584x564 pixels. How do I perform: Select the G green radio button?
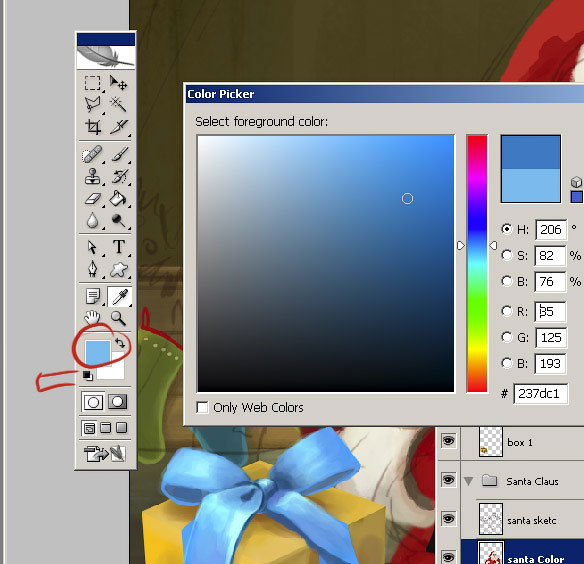(507, 337)
